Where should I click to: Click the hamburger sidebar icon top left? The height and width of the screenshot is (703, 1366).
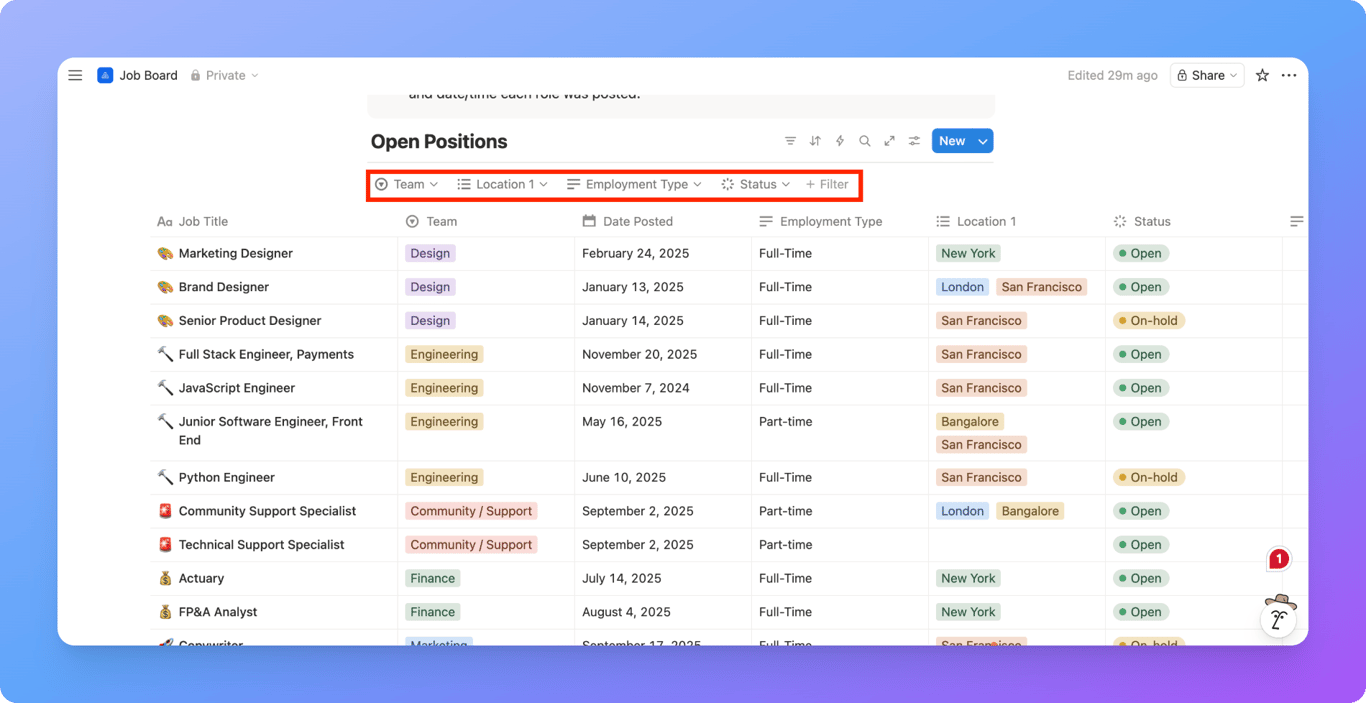click(75, 75)
